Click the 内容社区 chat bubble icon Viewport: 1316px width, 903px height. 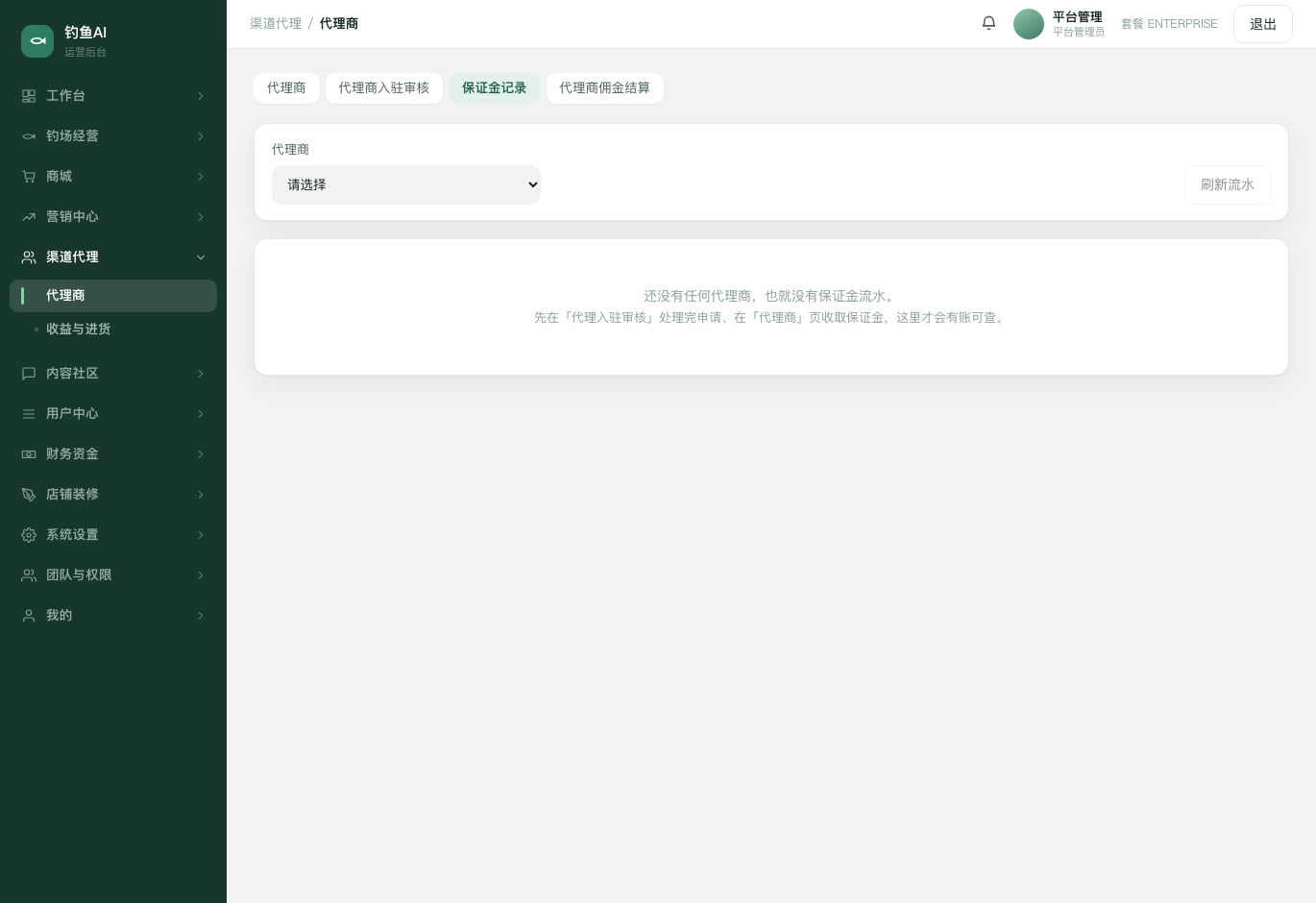click(29, 374)
